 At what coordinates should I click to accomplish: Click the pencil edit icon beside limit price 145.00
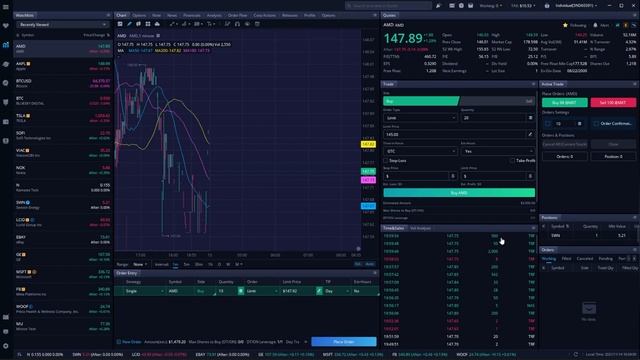point(530,134)
